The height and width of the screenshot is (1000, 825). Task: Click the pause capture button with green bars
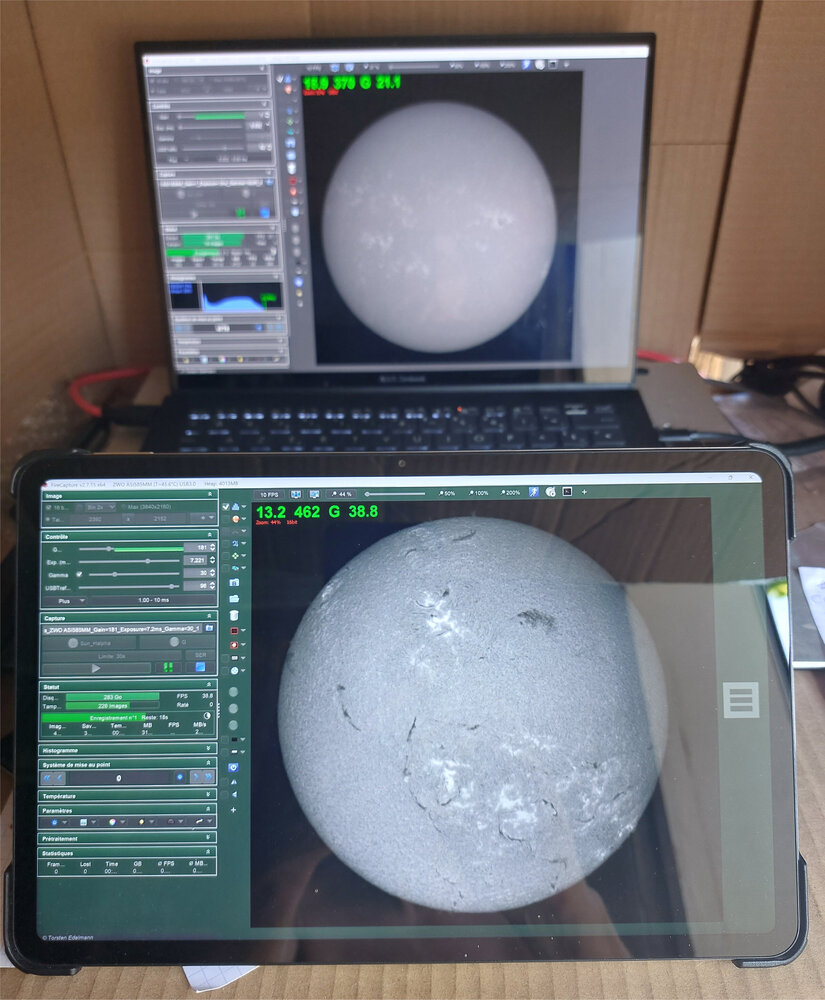pyautogui.click(x=168, y=667)
